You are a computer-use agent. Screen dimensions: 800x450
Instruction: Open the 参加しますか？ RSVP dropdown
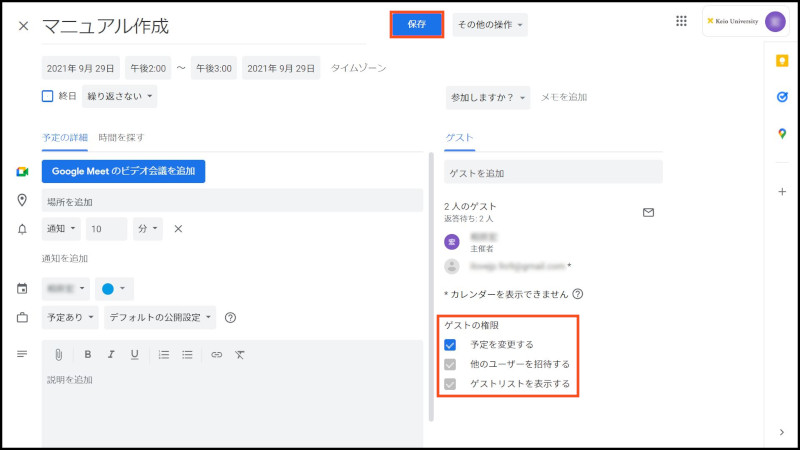(487, 97)
